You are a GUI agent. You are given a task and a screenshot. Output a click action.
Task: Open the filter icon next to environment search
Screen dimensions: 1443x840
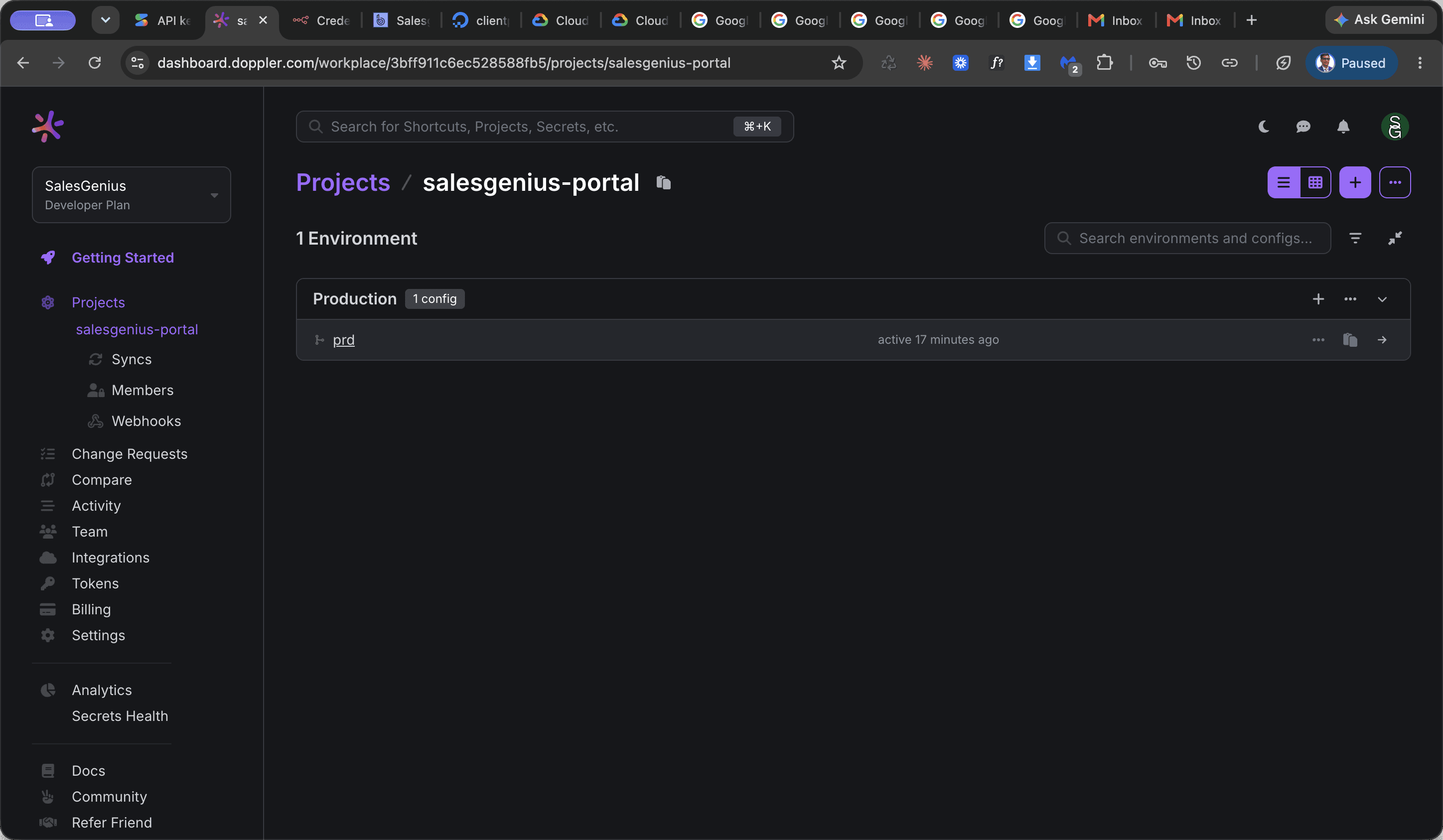click(1355, 238)
